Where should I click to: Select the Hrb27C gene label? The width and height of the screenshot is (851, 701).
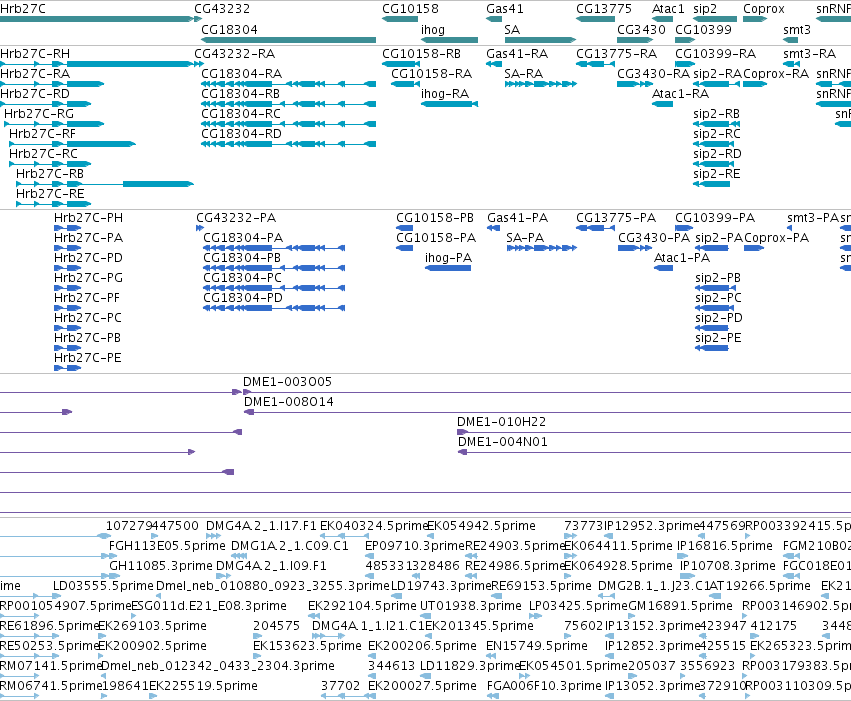[x=23, y=9]
